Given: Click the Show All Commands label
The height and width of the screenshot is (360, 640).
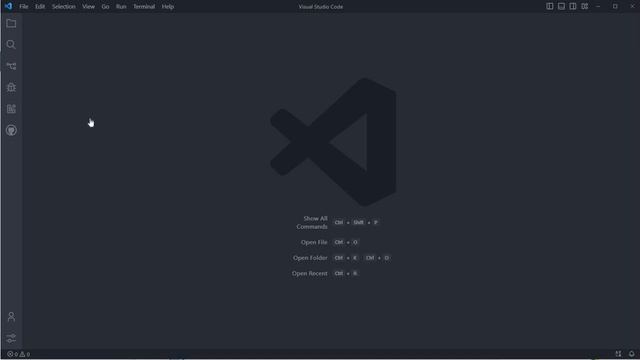Looking at the screenshot, I should click(x=312, y=222).
